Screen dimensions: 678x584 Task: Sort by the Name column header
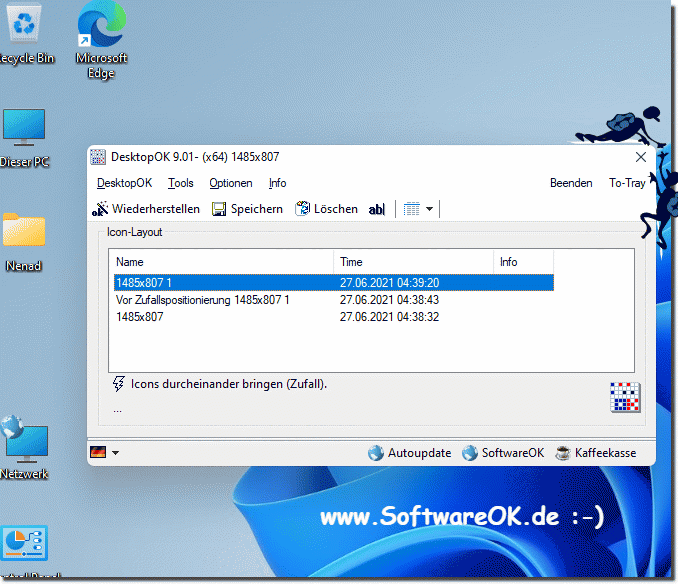(221, 262)
